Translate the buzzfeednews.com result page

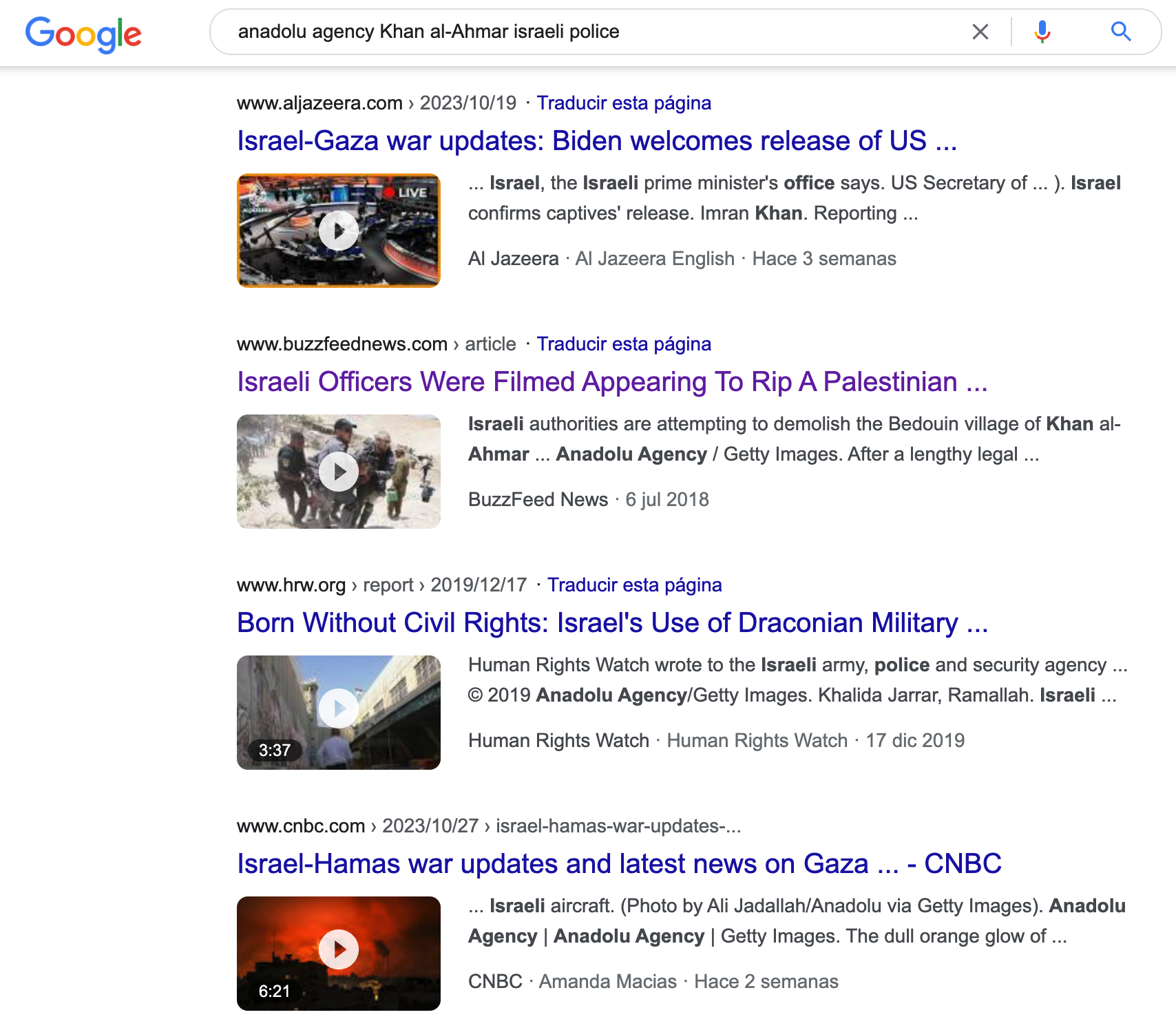tap(623, 344)
